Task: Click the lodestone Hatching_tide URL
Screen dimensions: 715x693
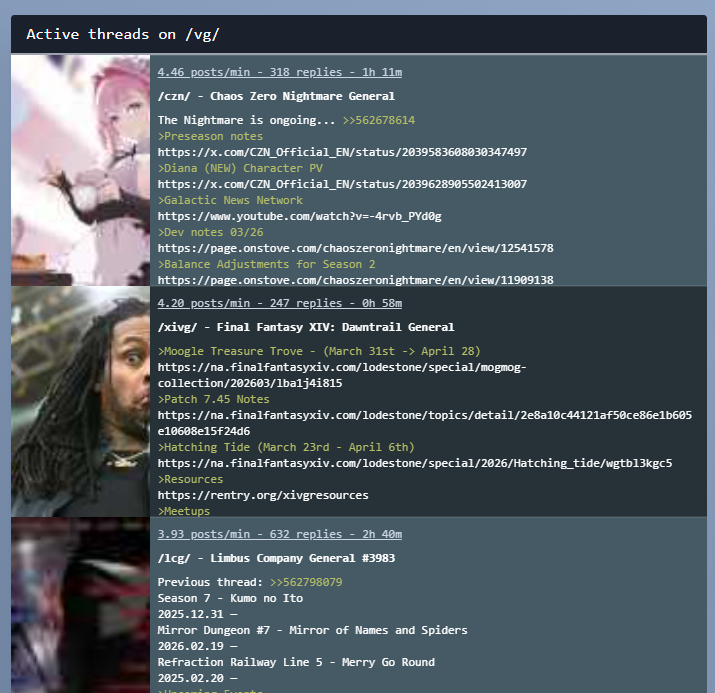Action: [x=415, y=463]
